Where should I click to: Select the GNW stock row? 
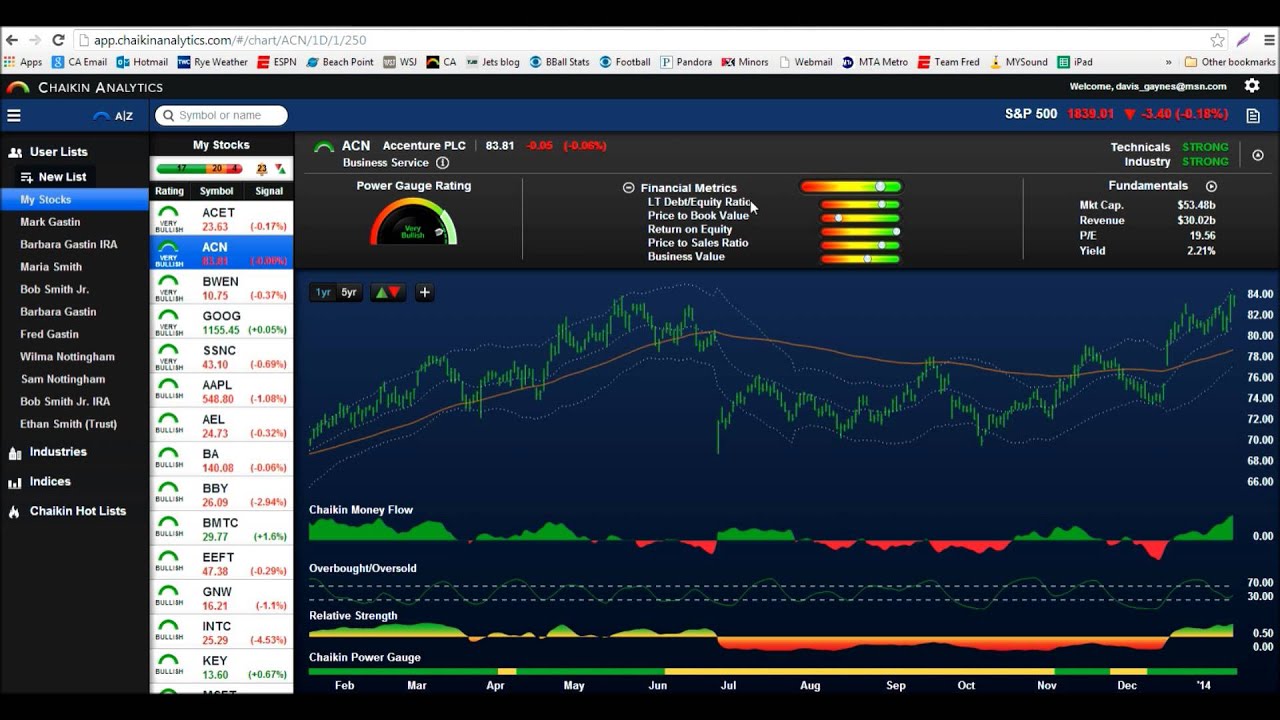tap(222, 598)
